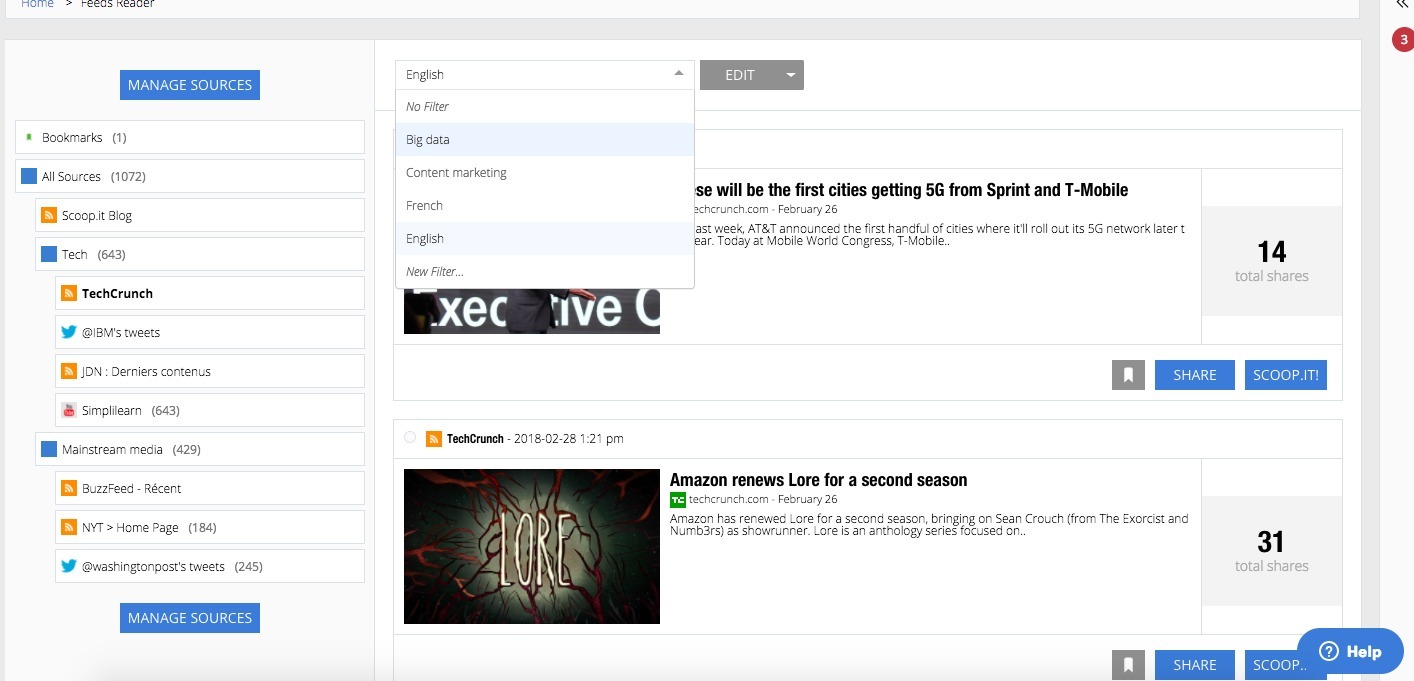The width and height of the screenshot is (1414, 681).
Task: Select the round marker on the Lore article
Action: 410,438
